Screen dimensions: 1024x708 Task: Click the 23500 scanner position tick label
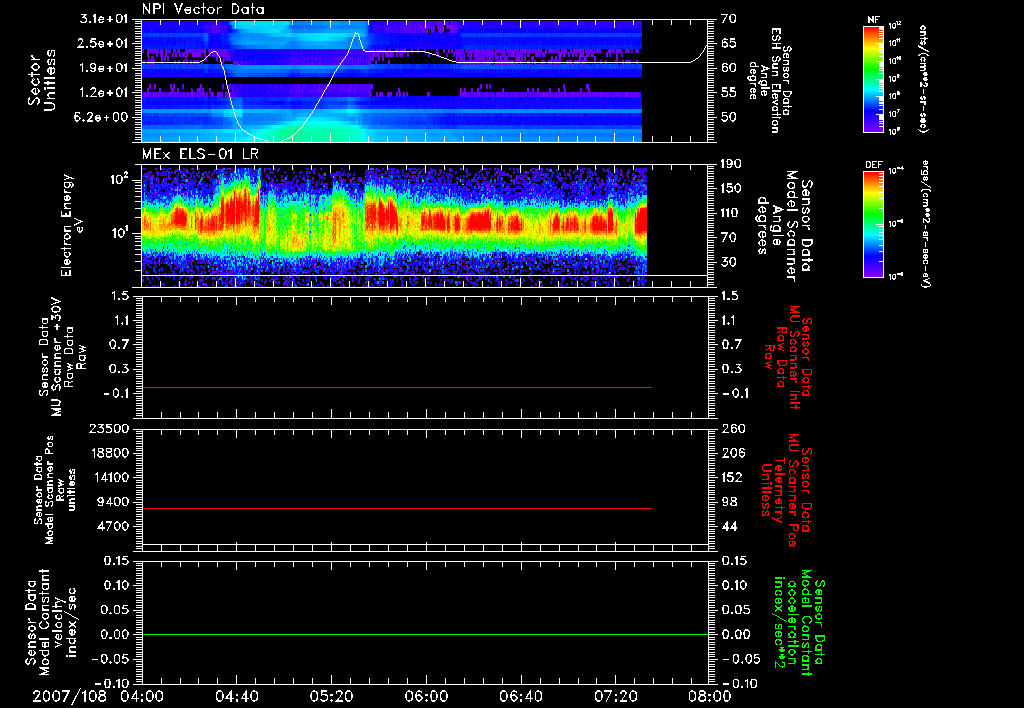click(109, 429)
